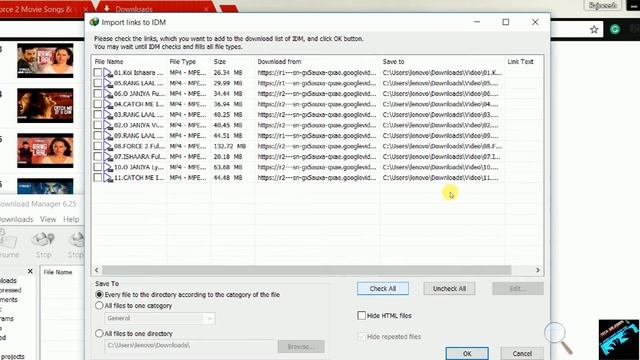Click the Uncheck All button
The height and width of the screenshot is (360, 640).
pyautogui.click(x=449, y=289)
